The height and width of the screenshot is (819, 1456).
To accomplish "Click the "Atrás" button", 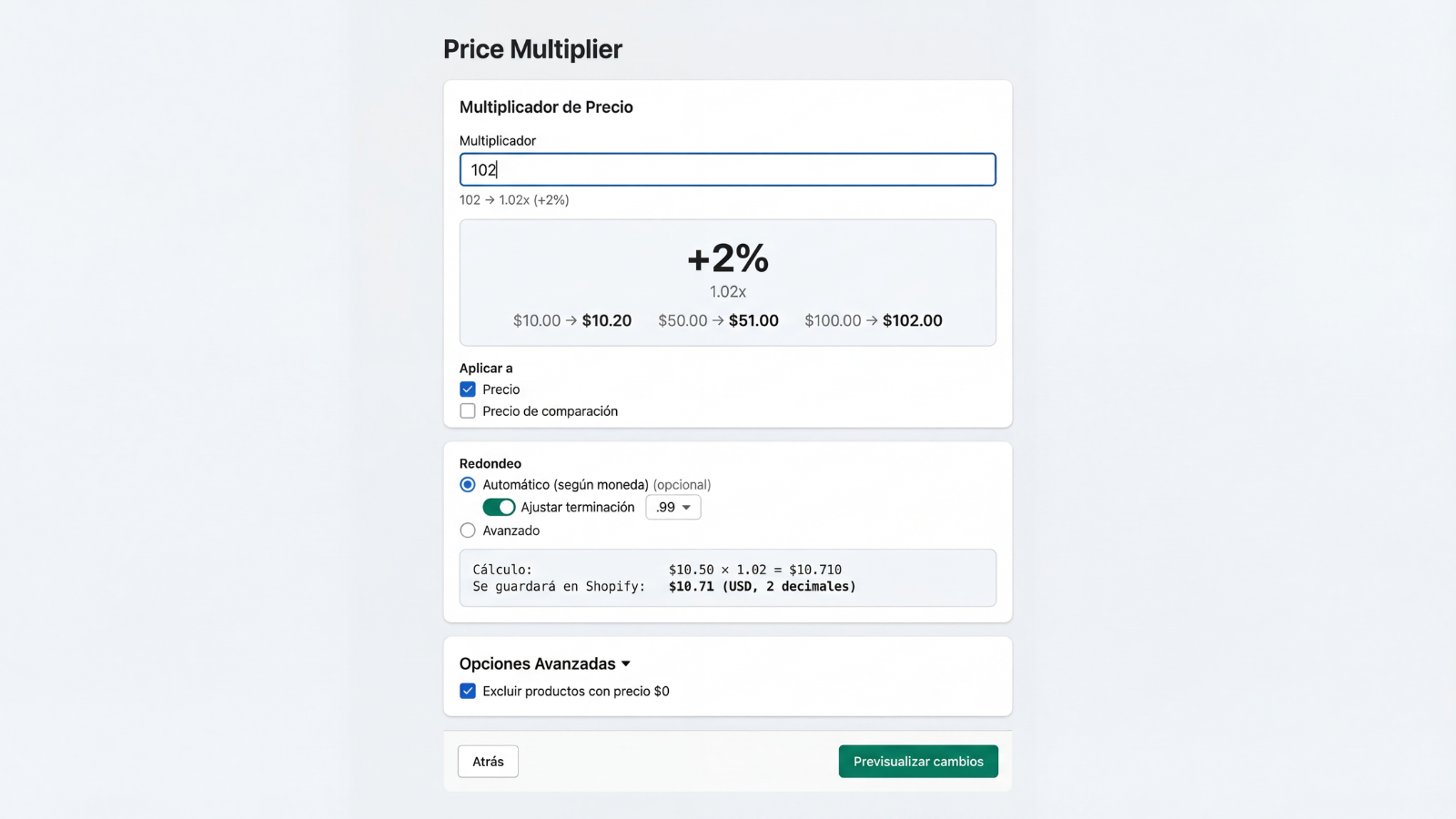I will click(488, 761).
